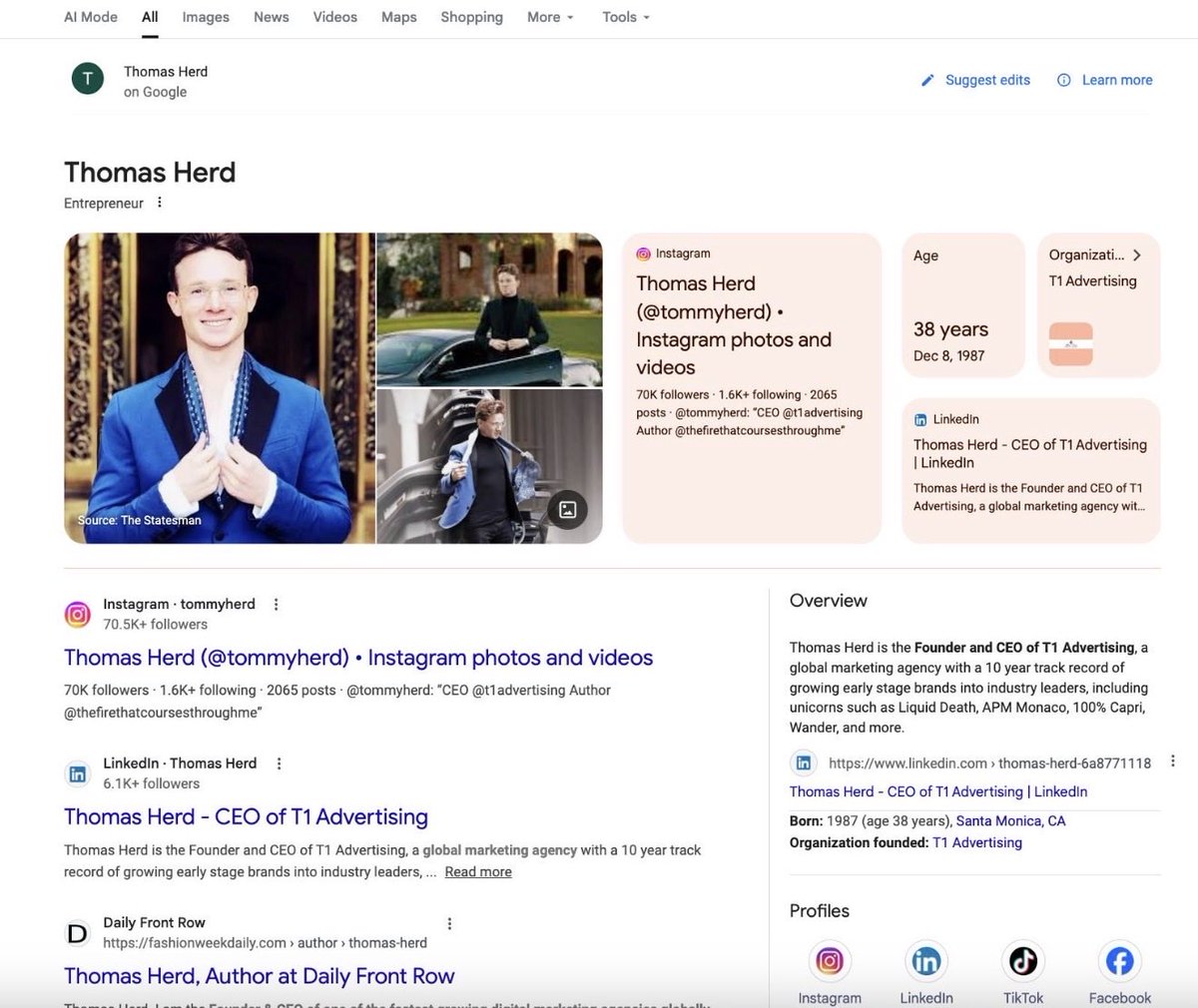Viewport: 1198px width, 1008px height.
Task: Go to the Shopping tab
Action: pyautogui.click(x=471, y=17)
